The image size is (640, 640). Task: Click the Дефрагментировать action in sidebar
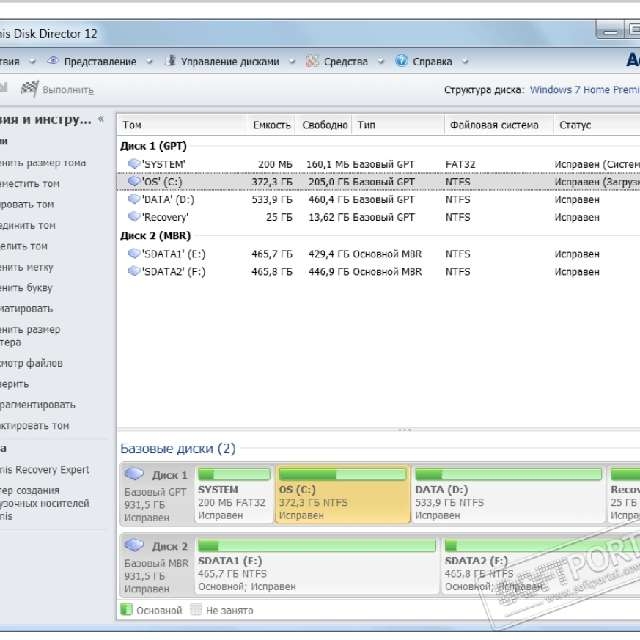click(x=38, y=405)
